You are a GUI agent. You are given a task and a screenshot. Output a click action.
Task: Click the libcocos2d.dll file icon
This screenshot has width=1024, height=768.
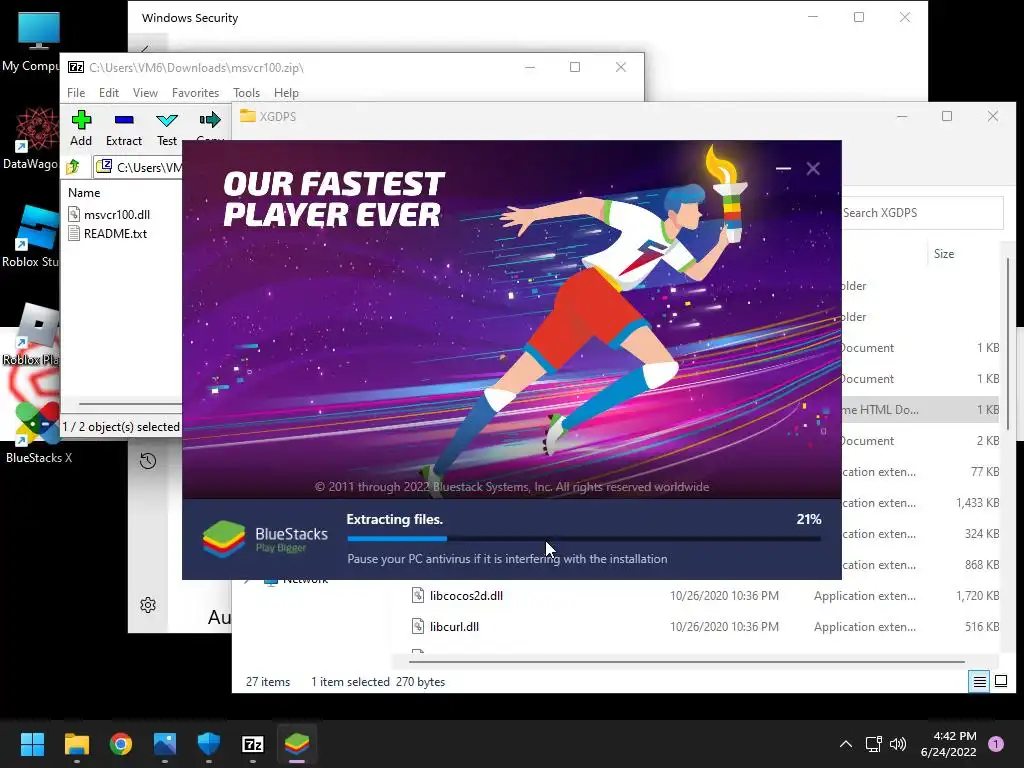(x=418, y=596)
